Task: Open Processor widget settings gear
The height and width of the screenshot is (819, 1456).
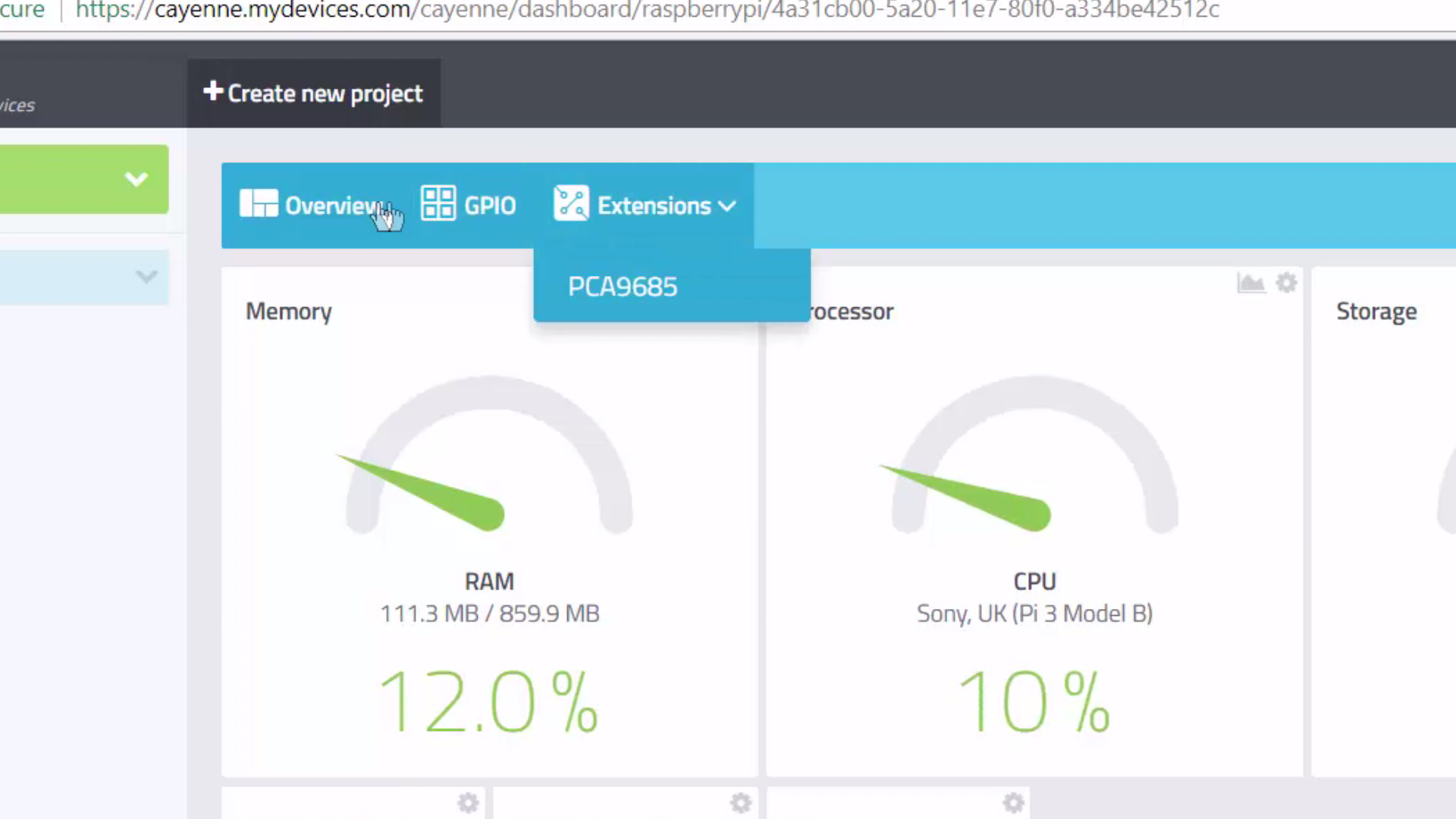Action: 1286,284
